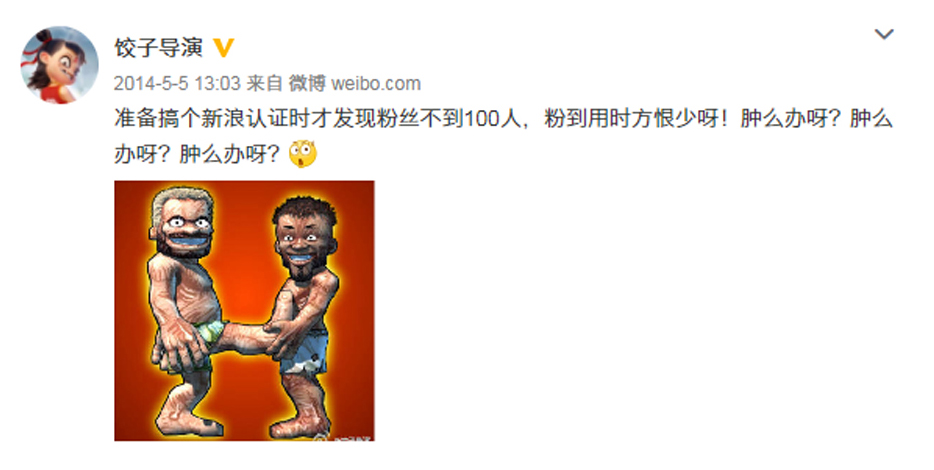
Task: Expand the post options chevron menu
Action: tap(884, 34)
